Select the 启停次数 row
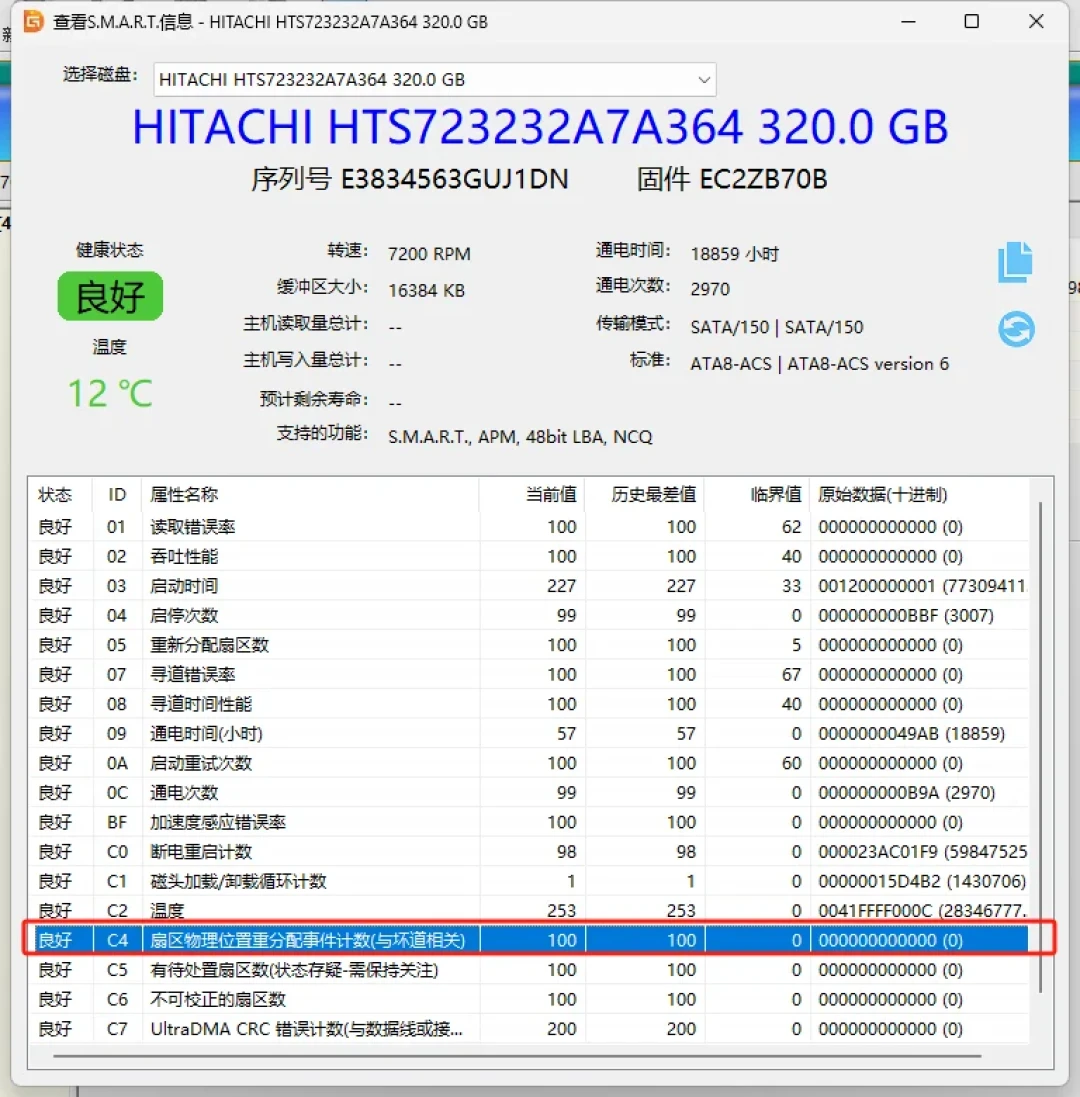This screenshot has height=1097, width=1080. pyautogui.click(x=529, y=615)
